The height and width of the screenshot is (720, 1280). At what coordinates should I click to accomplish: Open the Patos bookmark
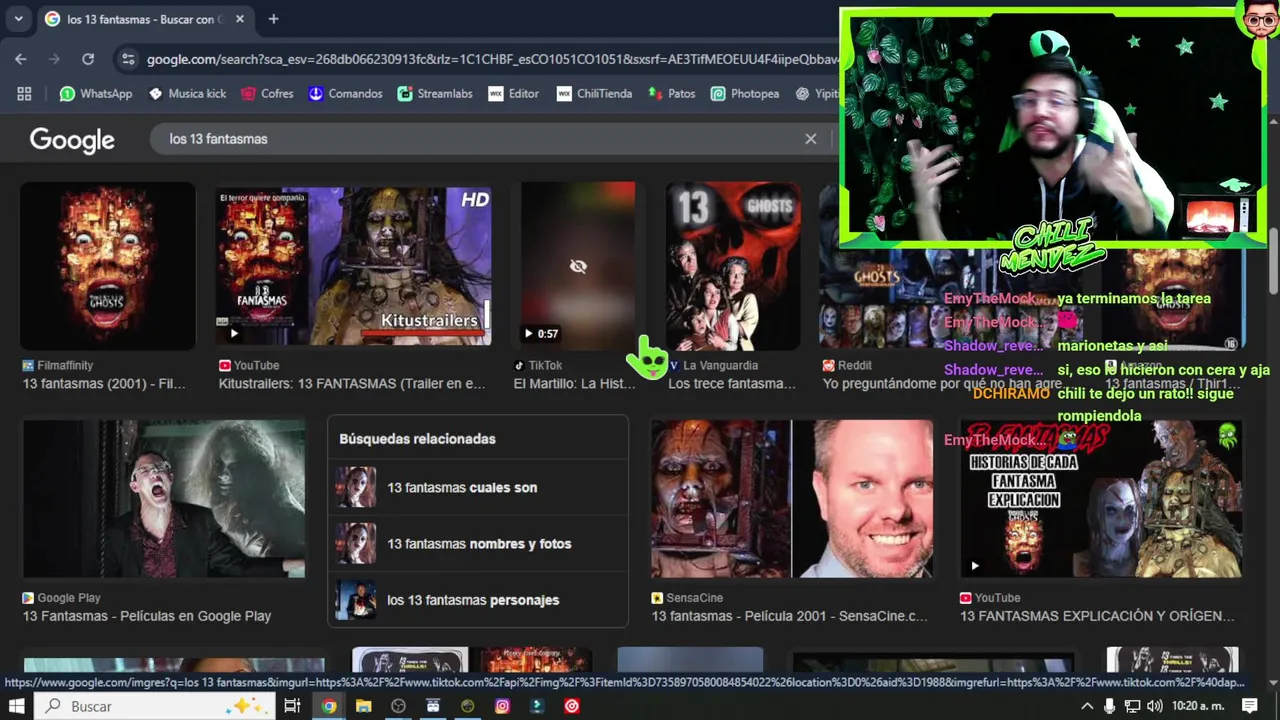pyautogui.click(x=671, y=93)
